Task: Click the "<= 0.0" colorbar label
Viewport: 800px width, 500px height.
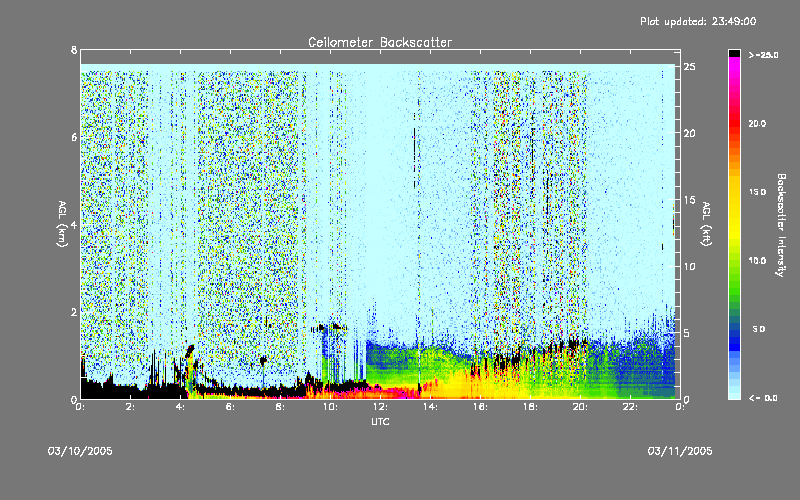Action: coord(763,398)
